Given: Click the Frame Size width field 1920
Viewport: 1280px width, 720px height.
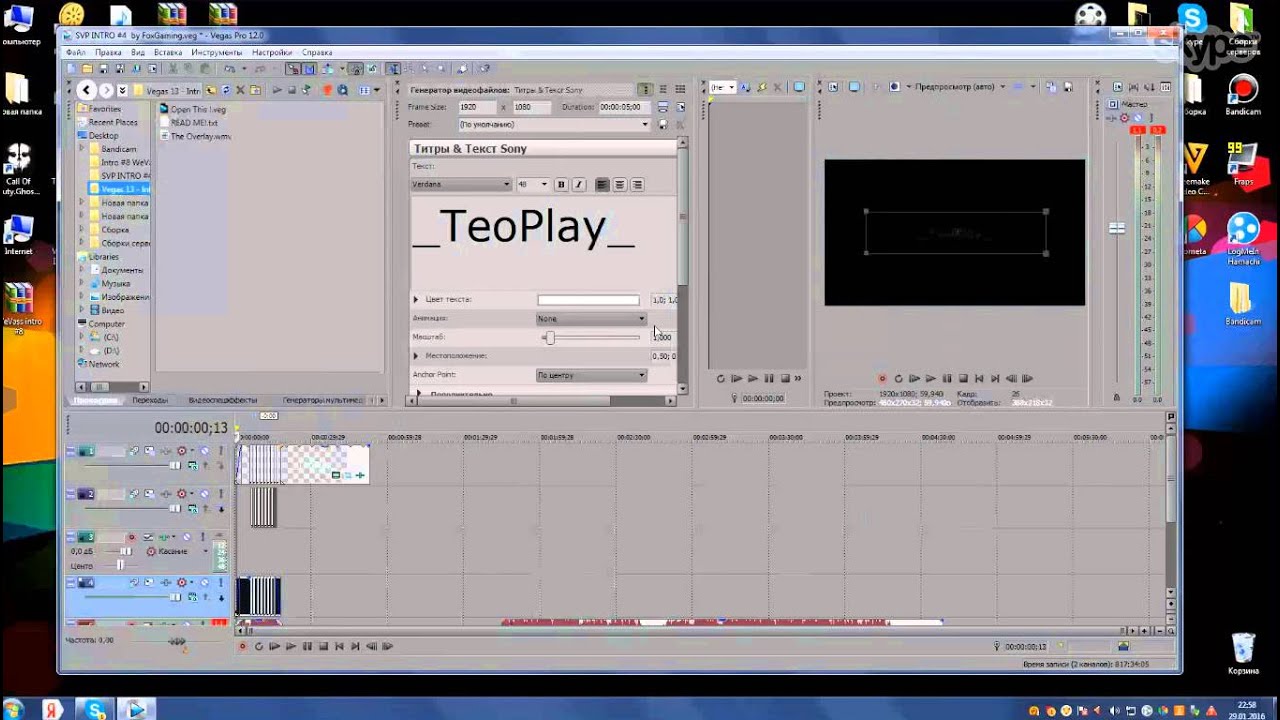Looking at the screenshot, I should 478,107.
